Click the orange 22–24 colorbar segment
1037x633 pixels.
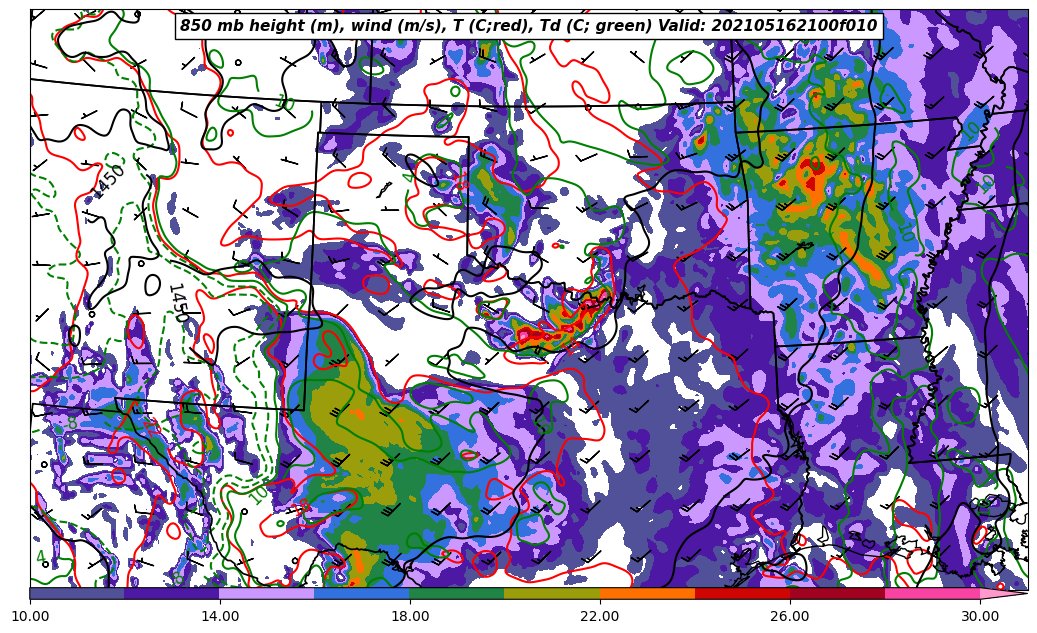coord(647,593)
